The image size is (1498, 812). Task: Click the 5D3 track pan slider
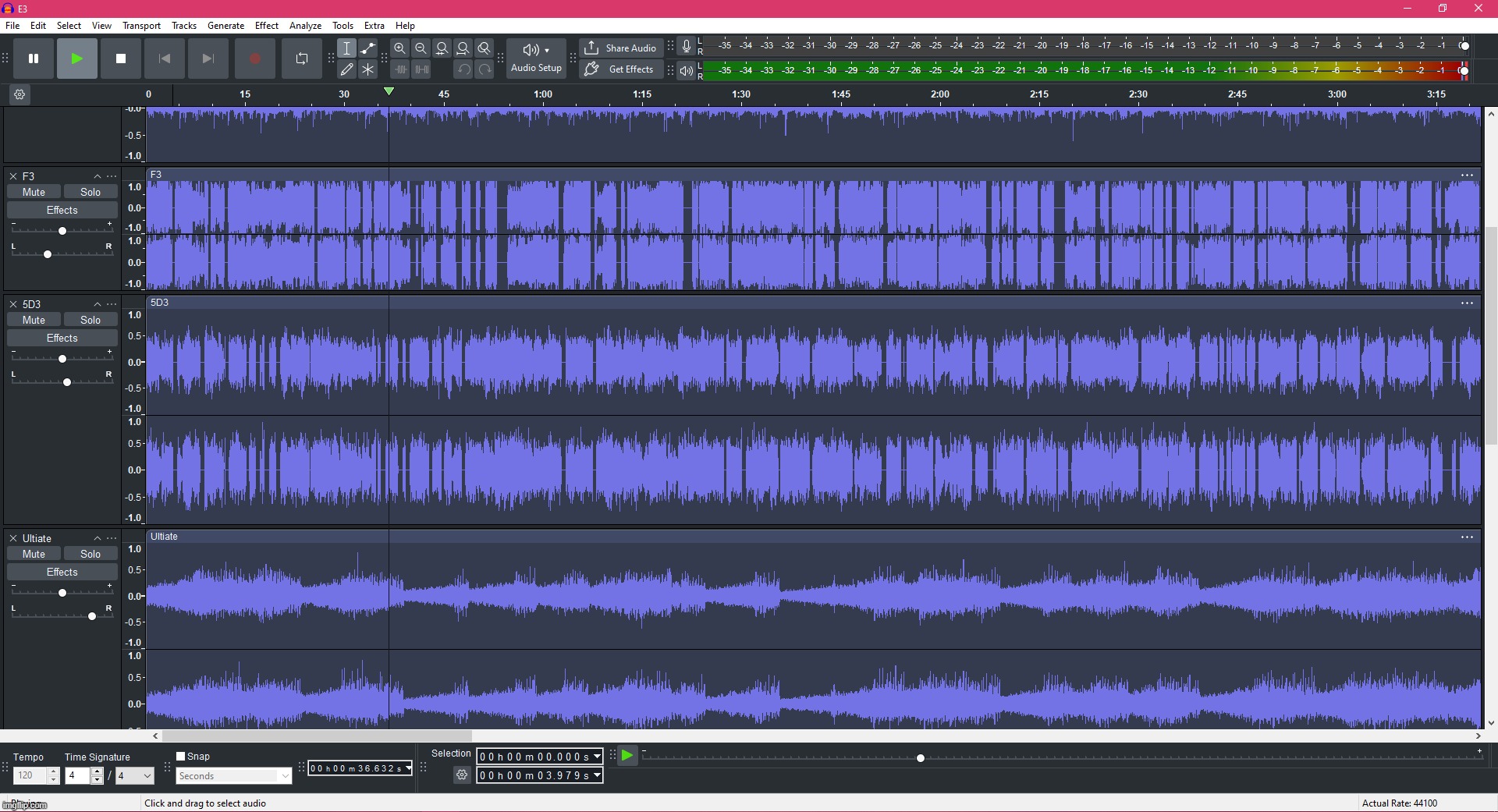62,381
